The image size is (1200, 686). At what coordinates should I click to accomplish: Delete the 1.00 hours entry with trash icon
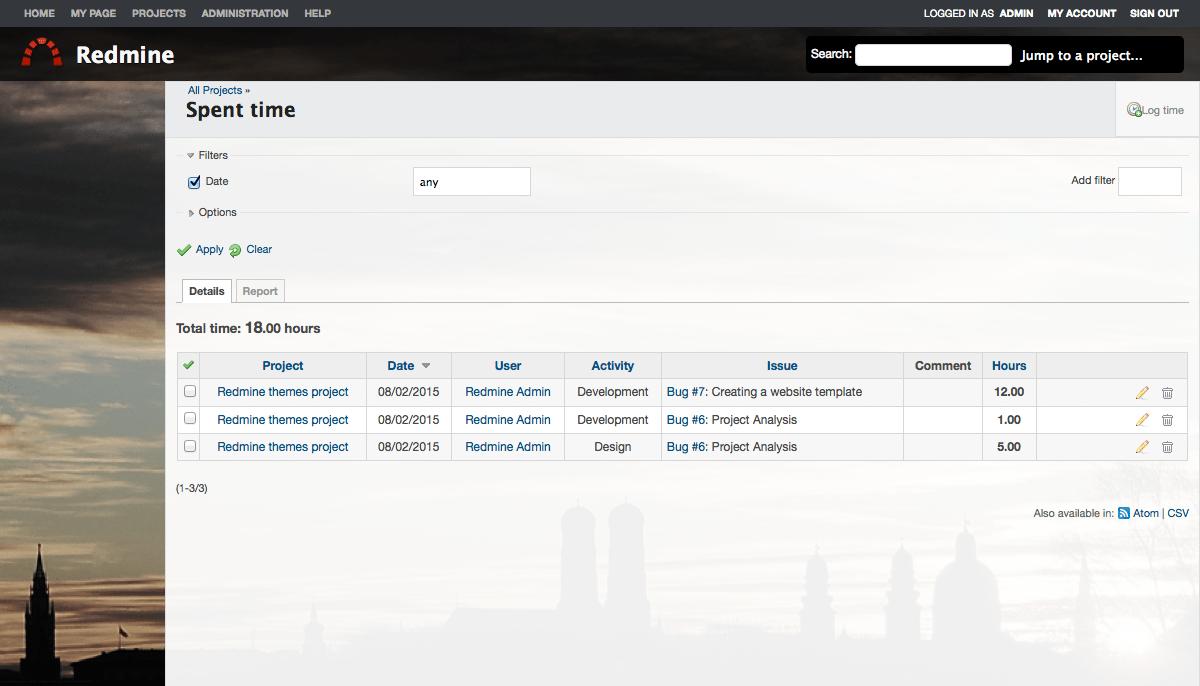tap(1167, 420)
